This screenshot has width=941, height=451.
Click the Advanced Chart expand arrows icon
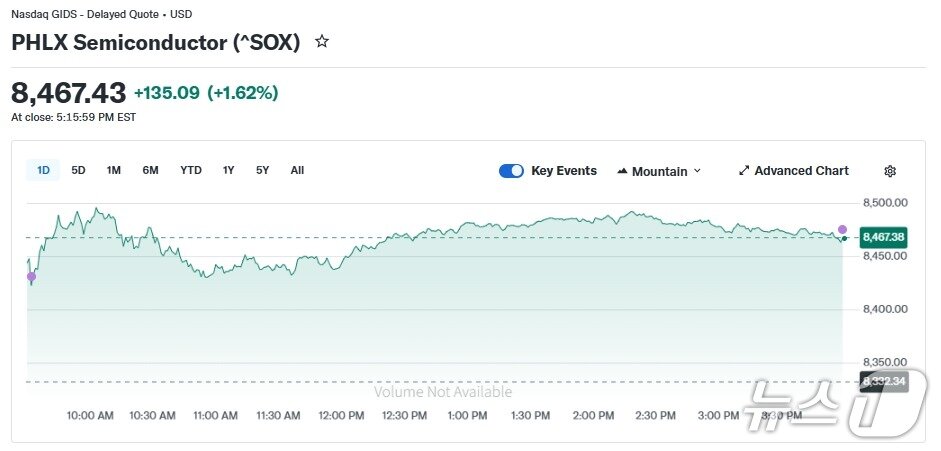pos(743,171)
